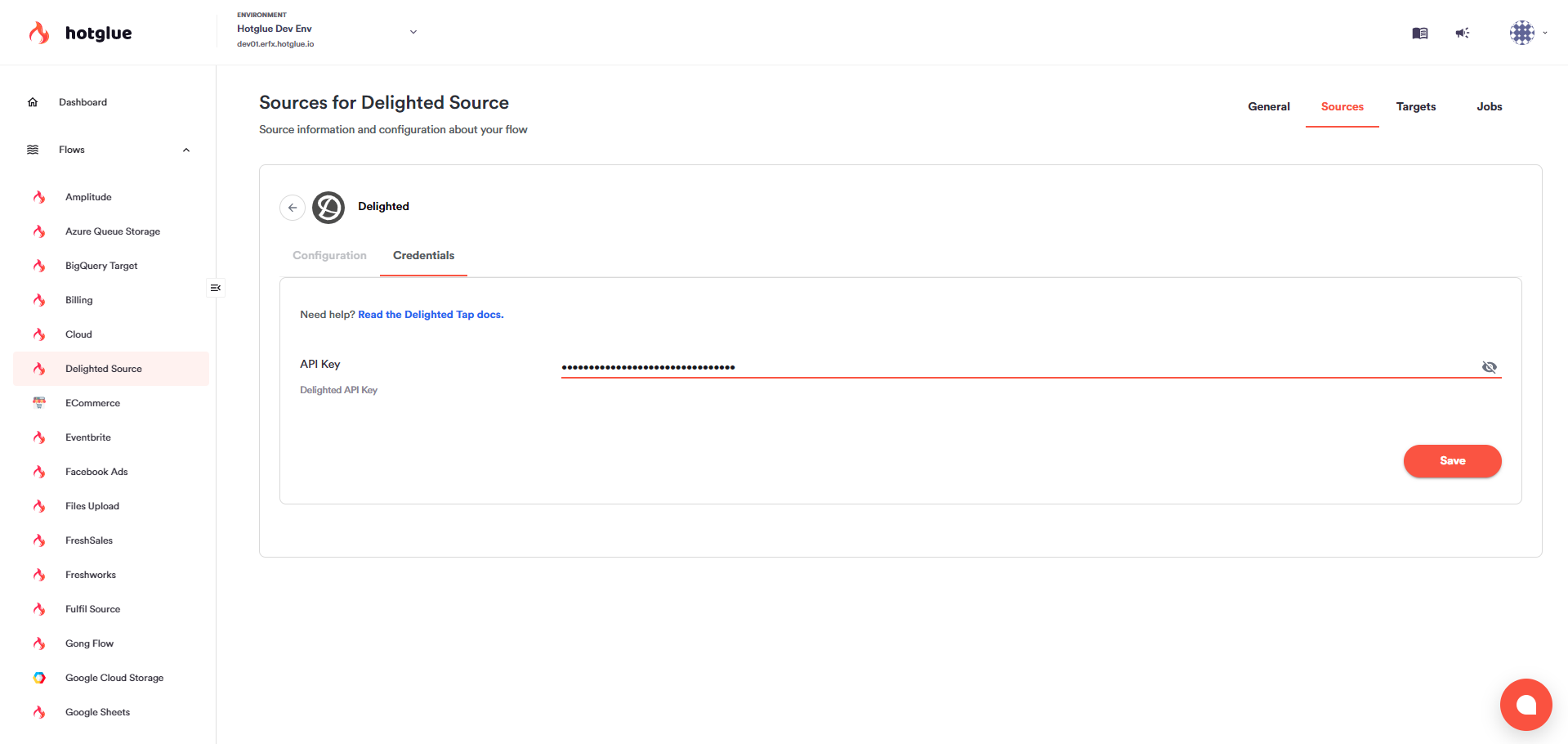Viewport: 1568px width, 744px height.
Task: Open the Gong Flow label
Action: [x=89, y=643]
